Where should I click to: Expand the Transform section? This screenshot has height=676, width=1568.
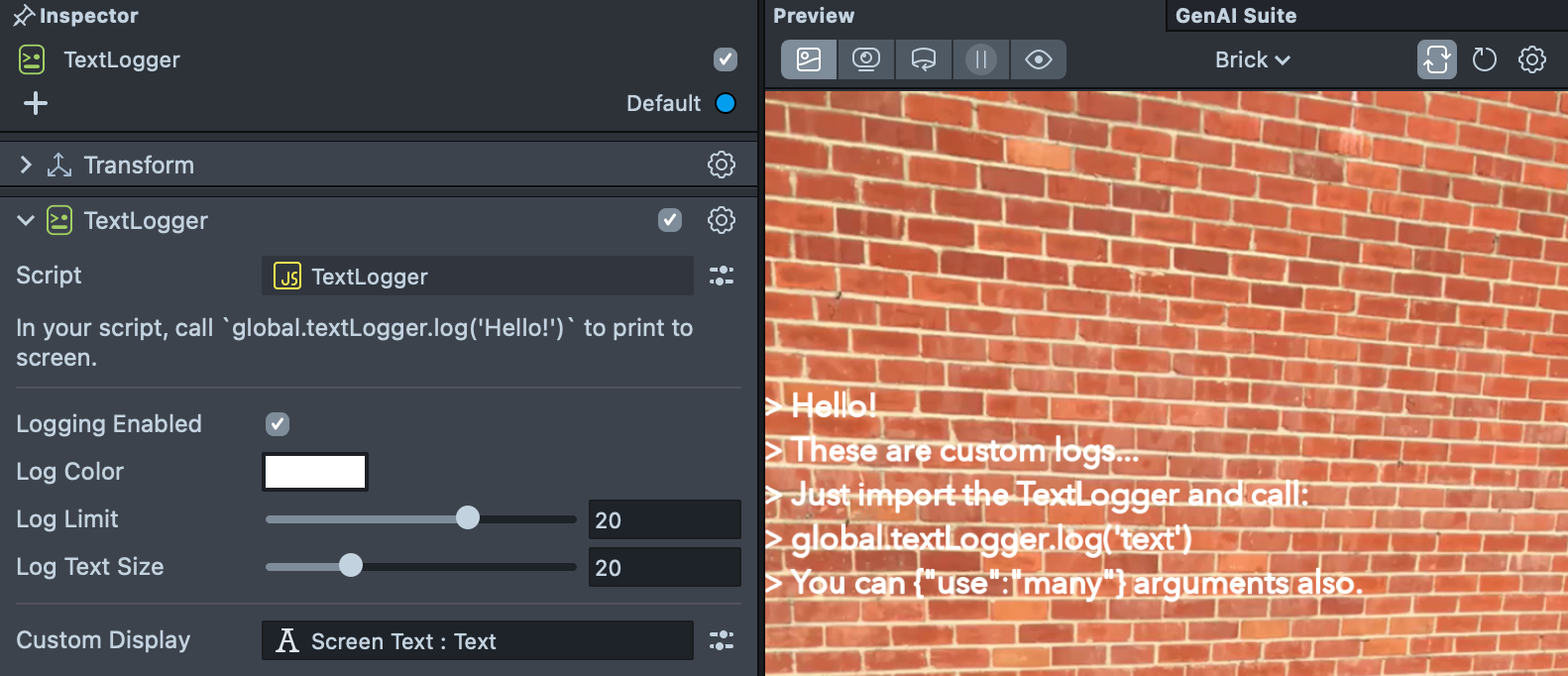pos(26,165)
